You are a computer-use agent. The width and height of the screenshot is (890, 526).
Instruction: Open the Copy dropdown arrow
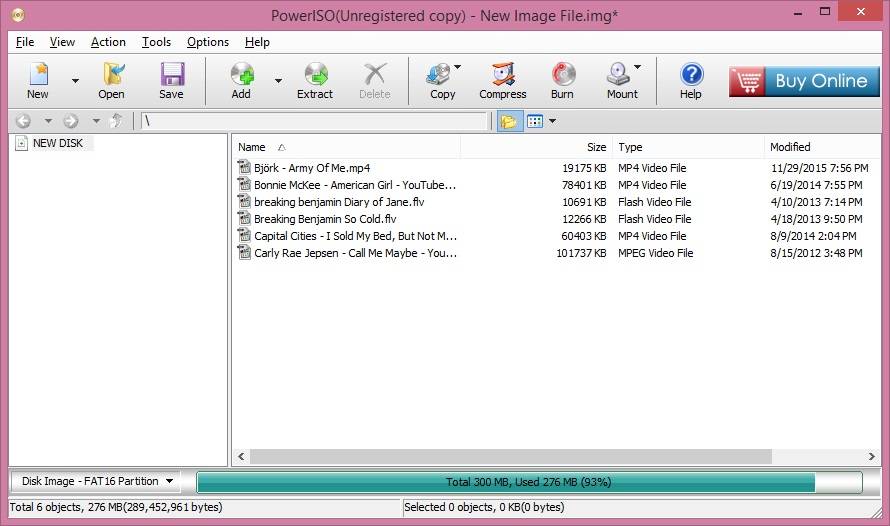[457, 67]
